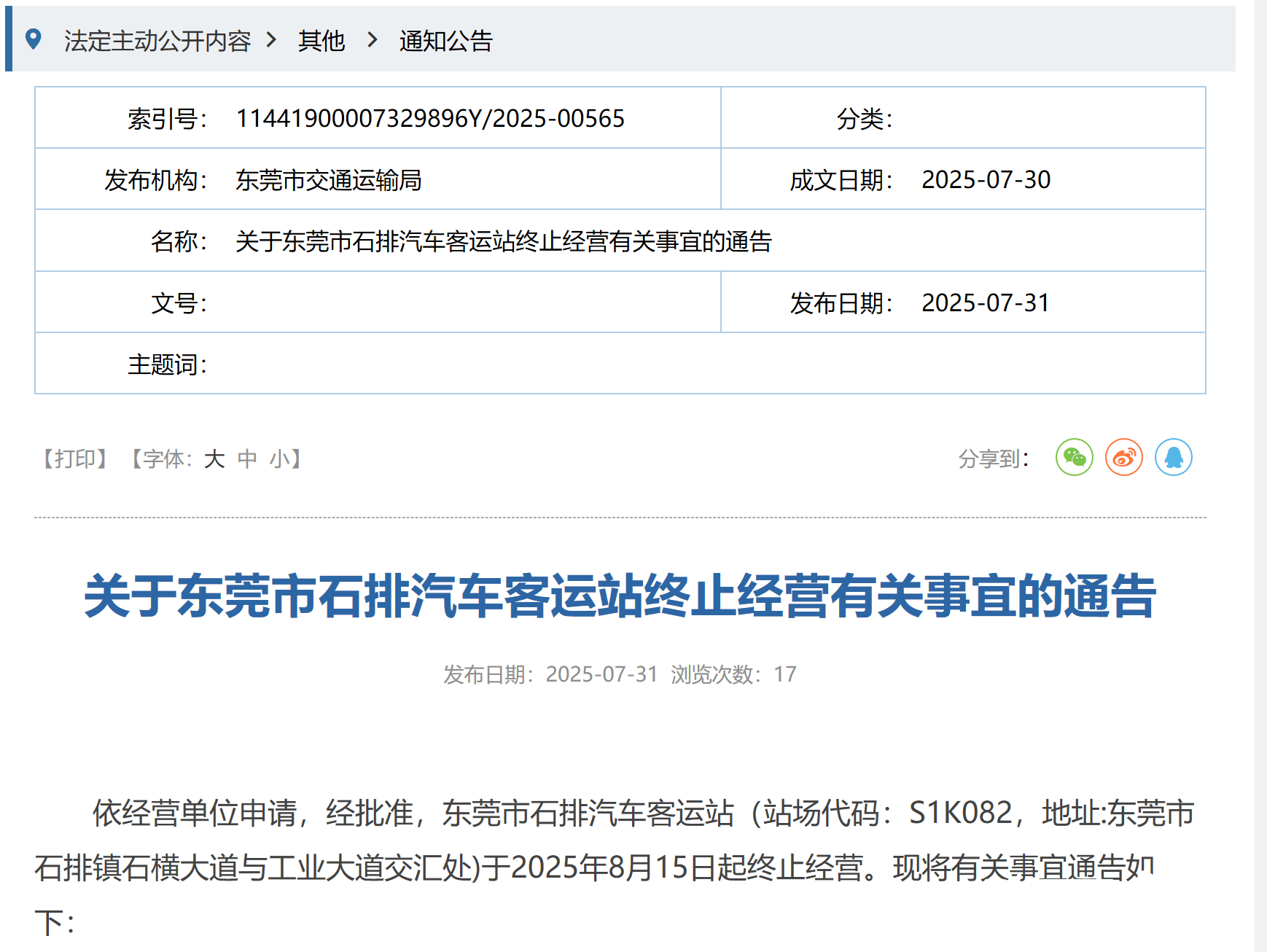Click publisher value 东莞市交通运输局

click(329, 180)
